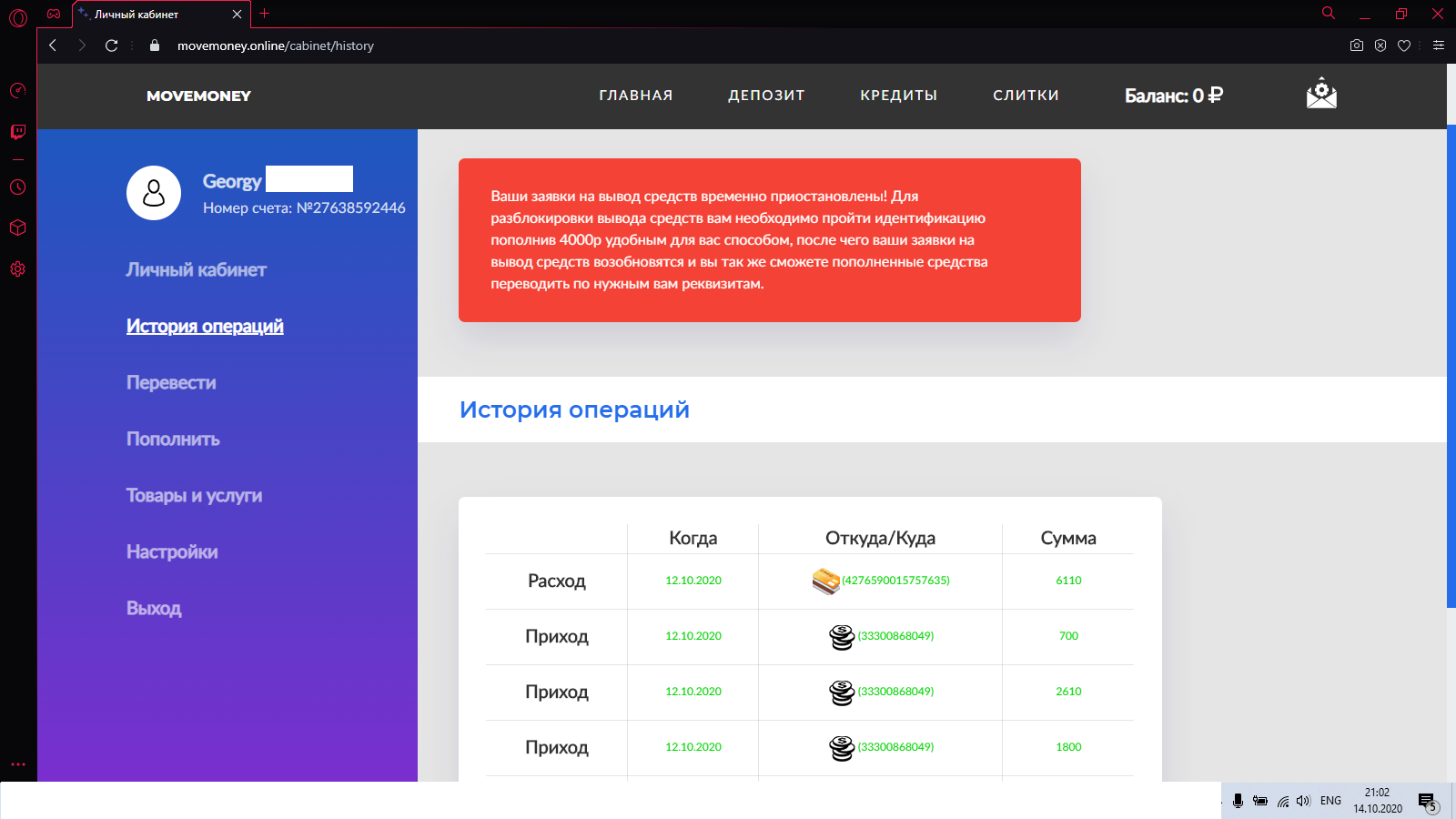Click the Сумма column header
This screenshot has height=819, width=1456.
(x=1068, y=538)
